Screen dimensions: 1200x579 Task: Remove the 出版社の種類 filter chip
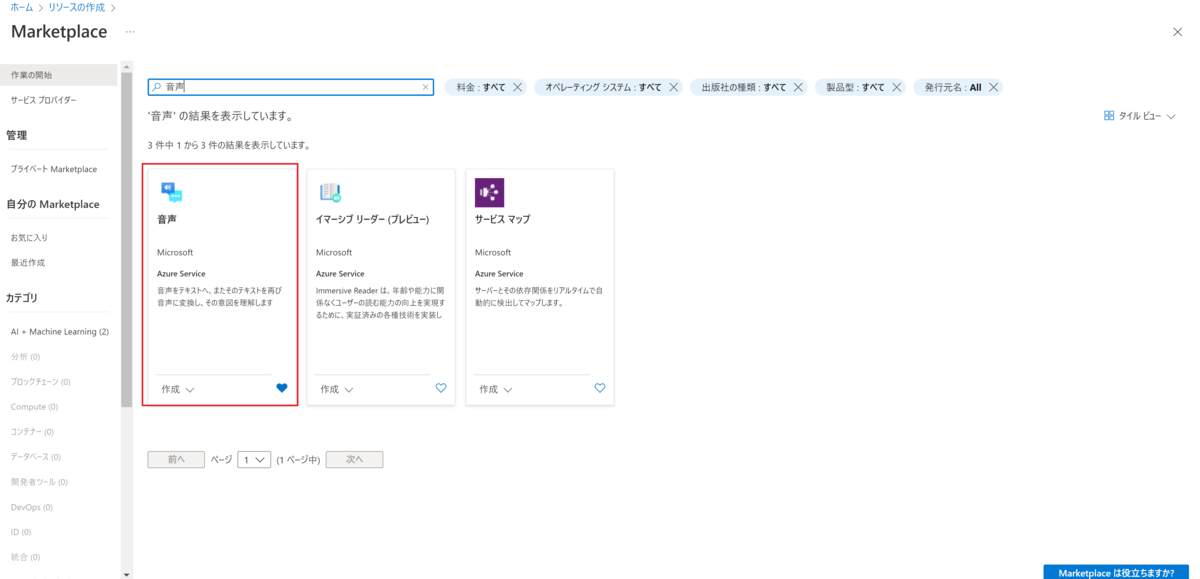(798, 87)
